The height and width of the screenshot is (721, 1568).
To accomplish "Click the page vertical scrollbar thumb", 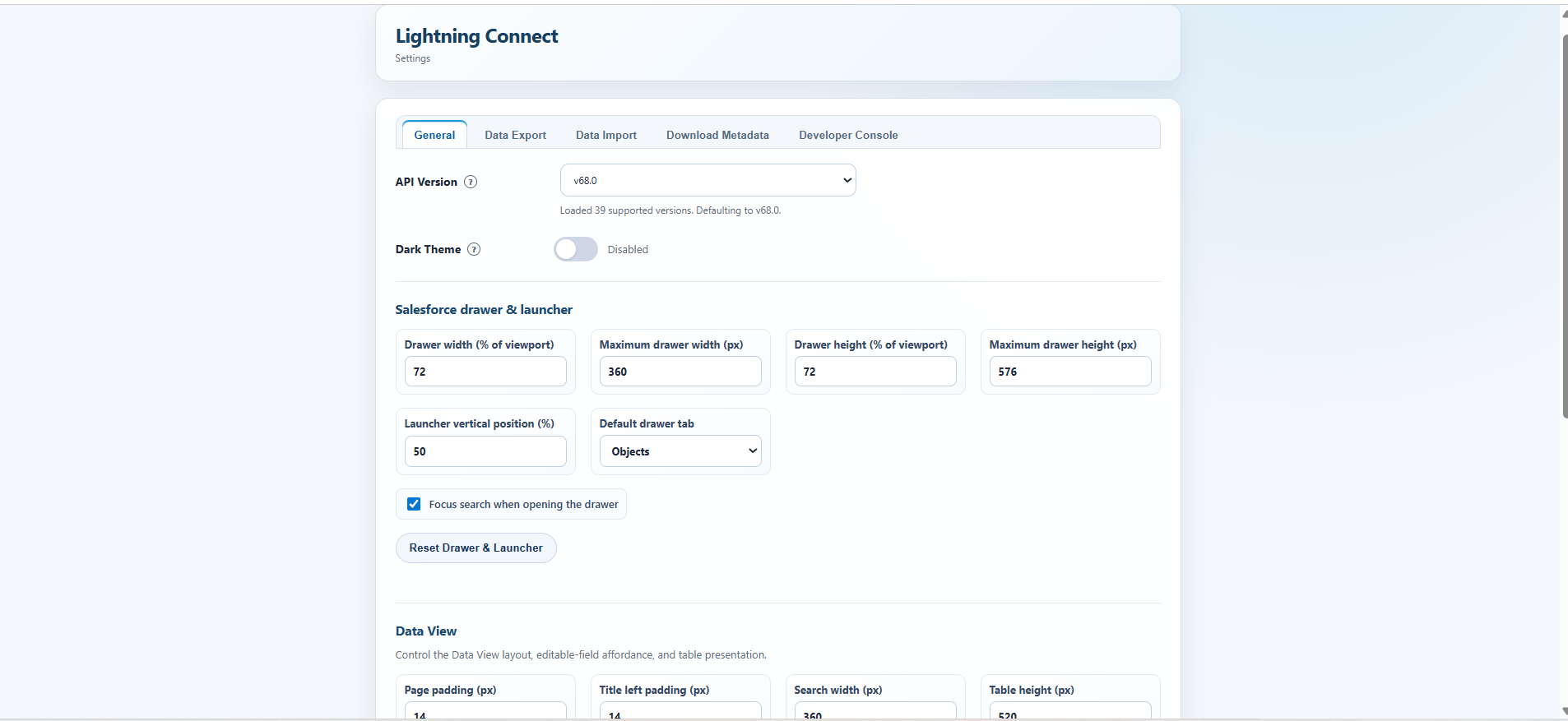I will pyautogui.click(x=1565, y=226).
